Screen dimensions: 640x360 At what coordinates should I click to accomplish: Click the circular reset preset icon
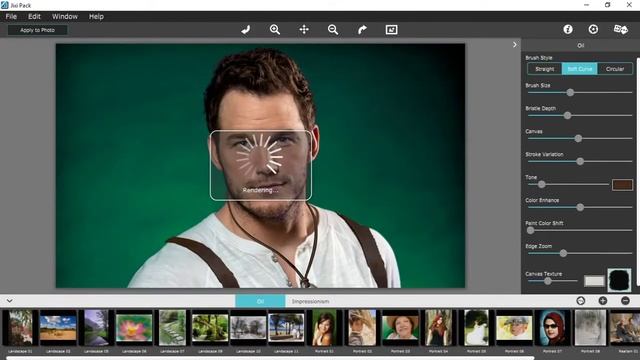[x=581, y=301]
